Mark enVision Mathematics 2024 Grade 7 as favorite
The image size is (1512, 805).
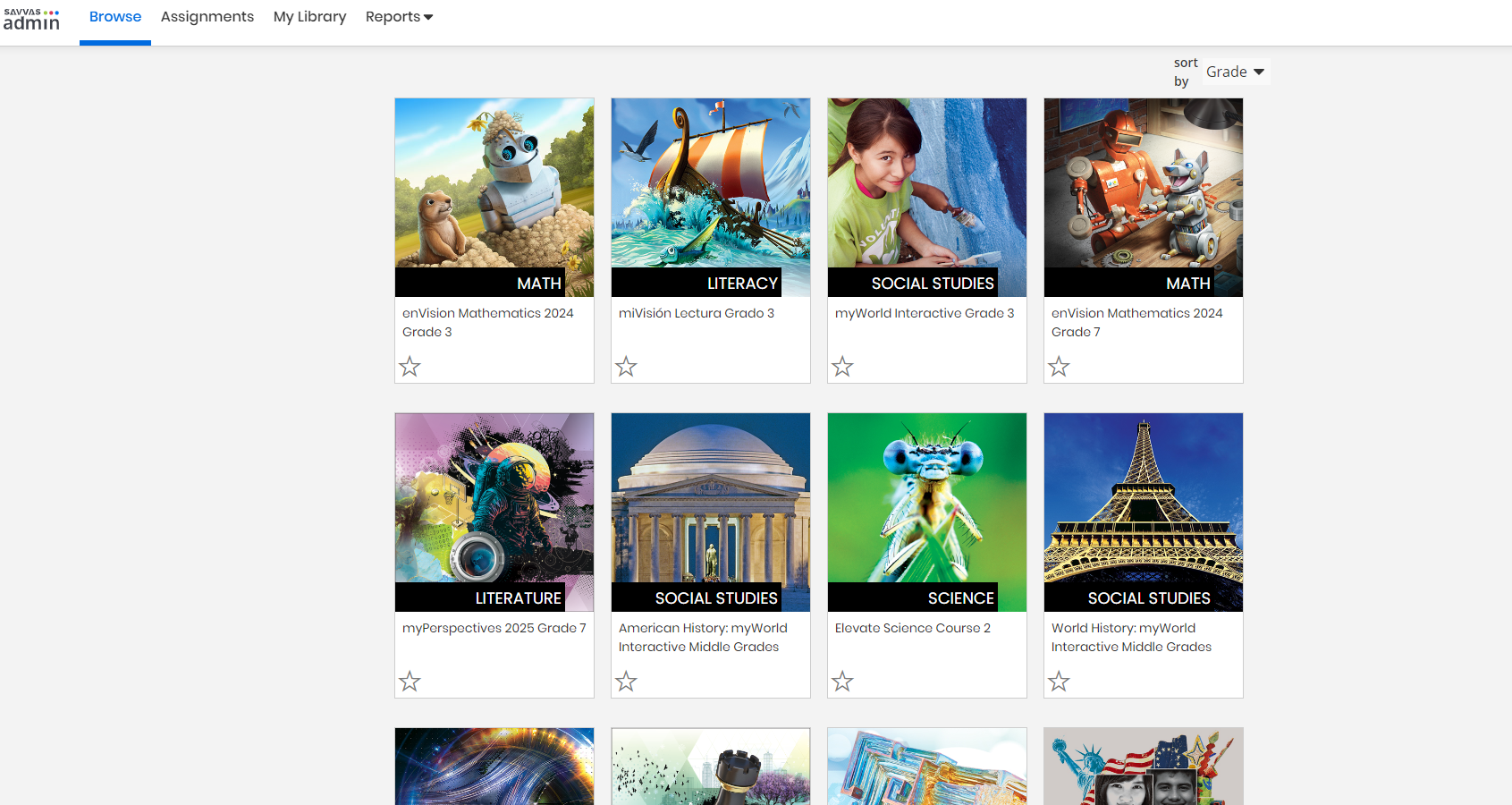coord(1059,367)
